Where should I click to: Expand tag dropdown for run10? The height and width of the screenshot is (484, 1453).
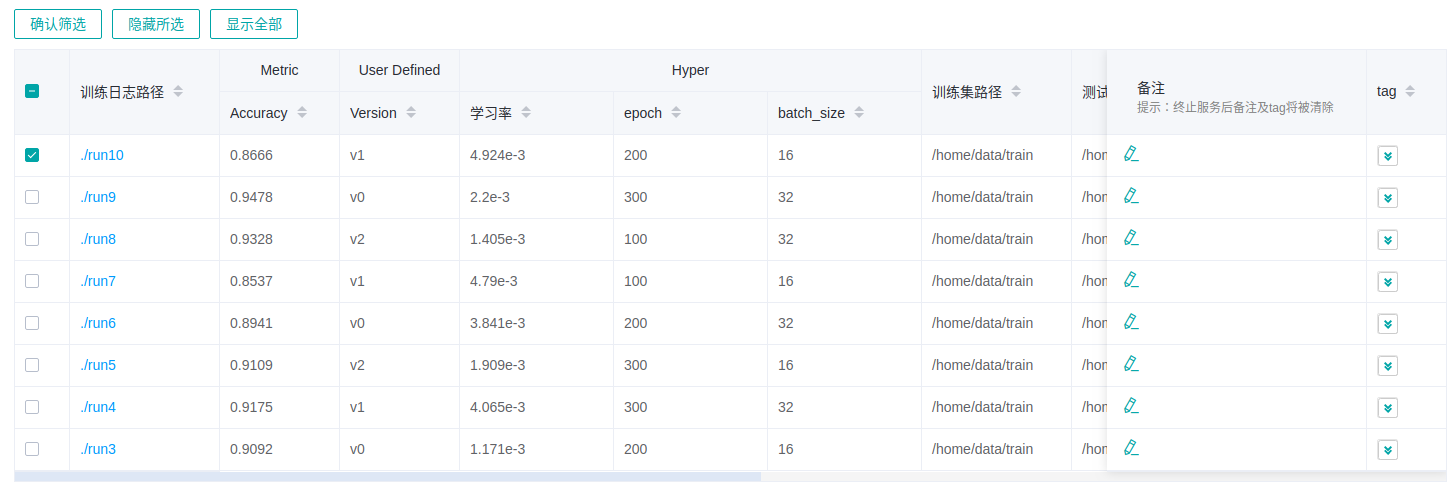(1387, 156)
